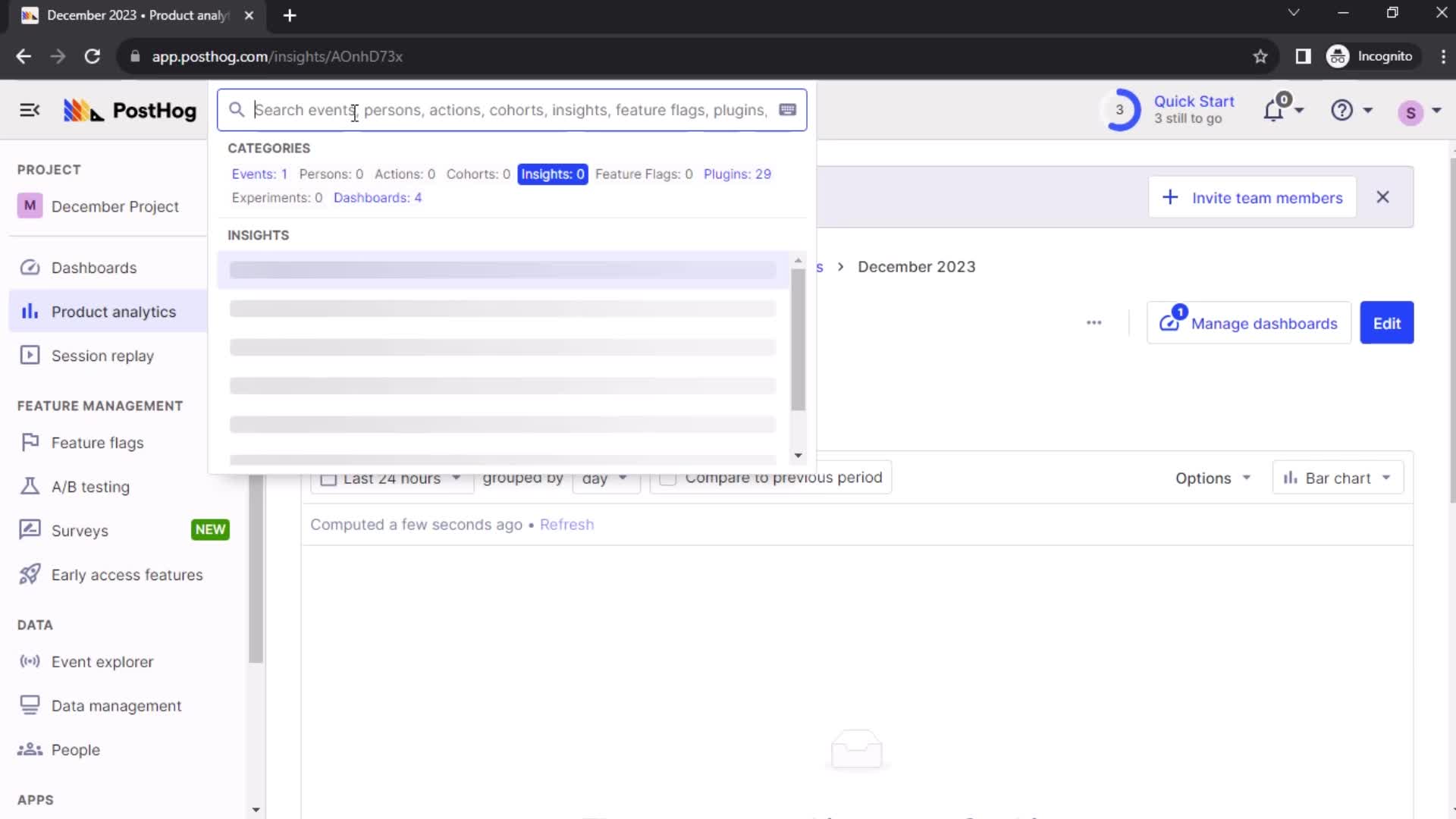Click the Early access rocket icon

[x=30, y=574]
